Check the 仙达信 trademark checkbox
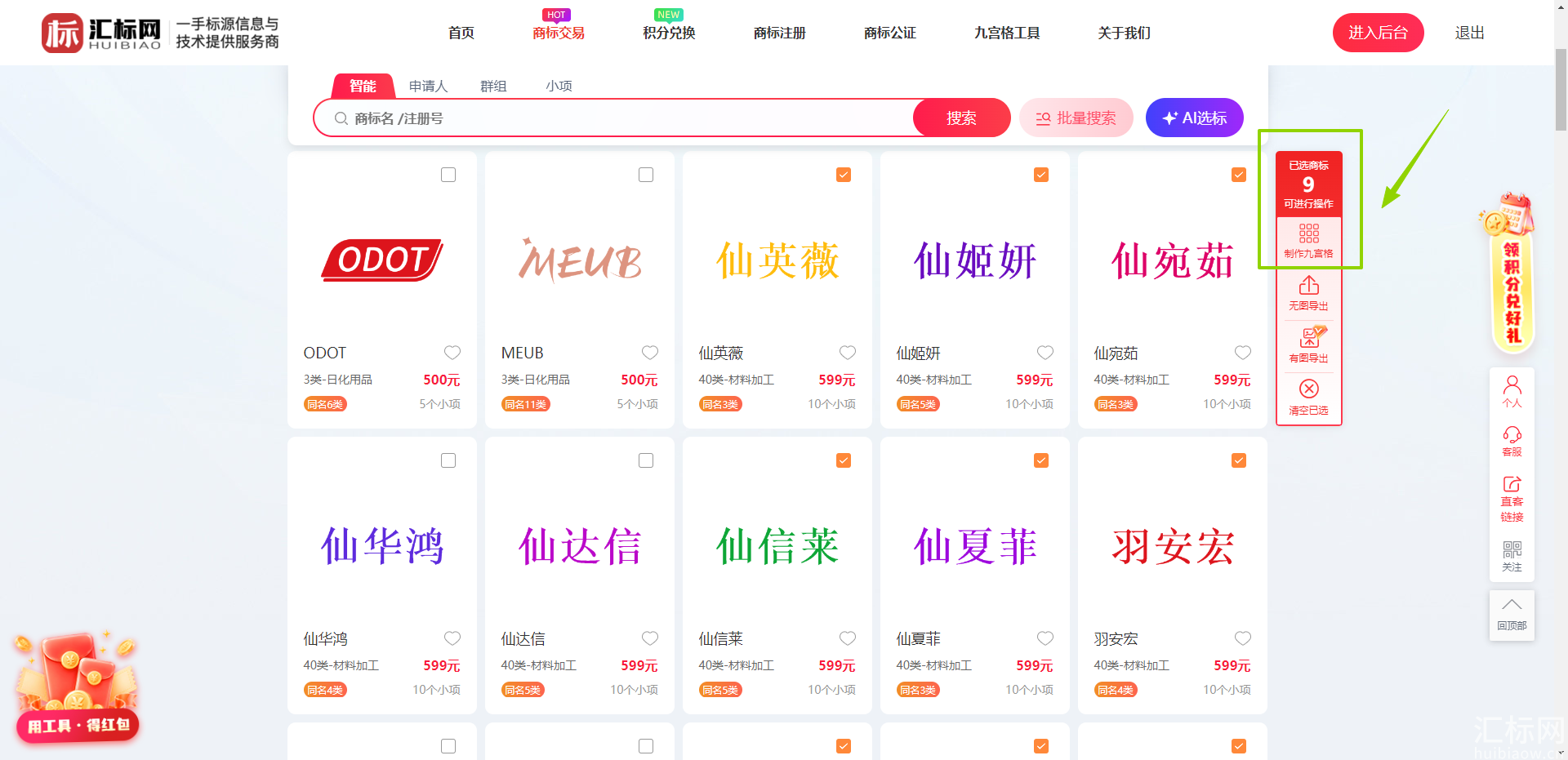The width and height of the screenshot is (1568, 760). [x=646, y=460]
